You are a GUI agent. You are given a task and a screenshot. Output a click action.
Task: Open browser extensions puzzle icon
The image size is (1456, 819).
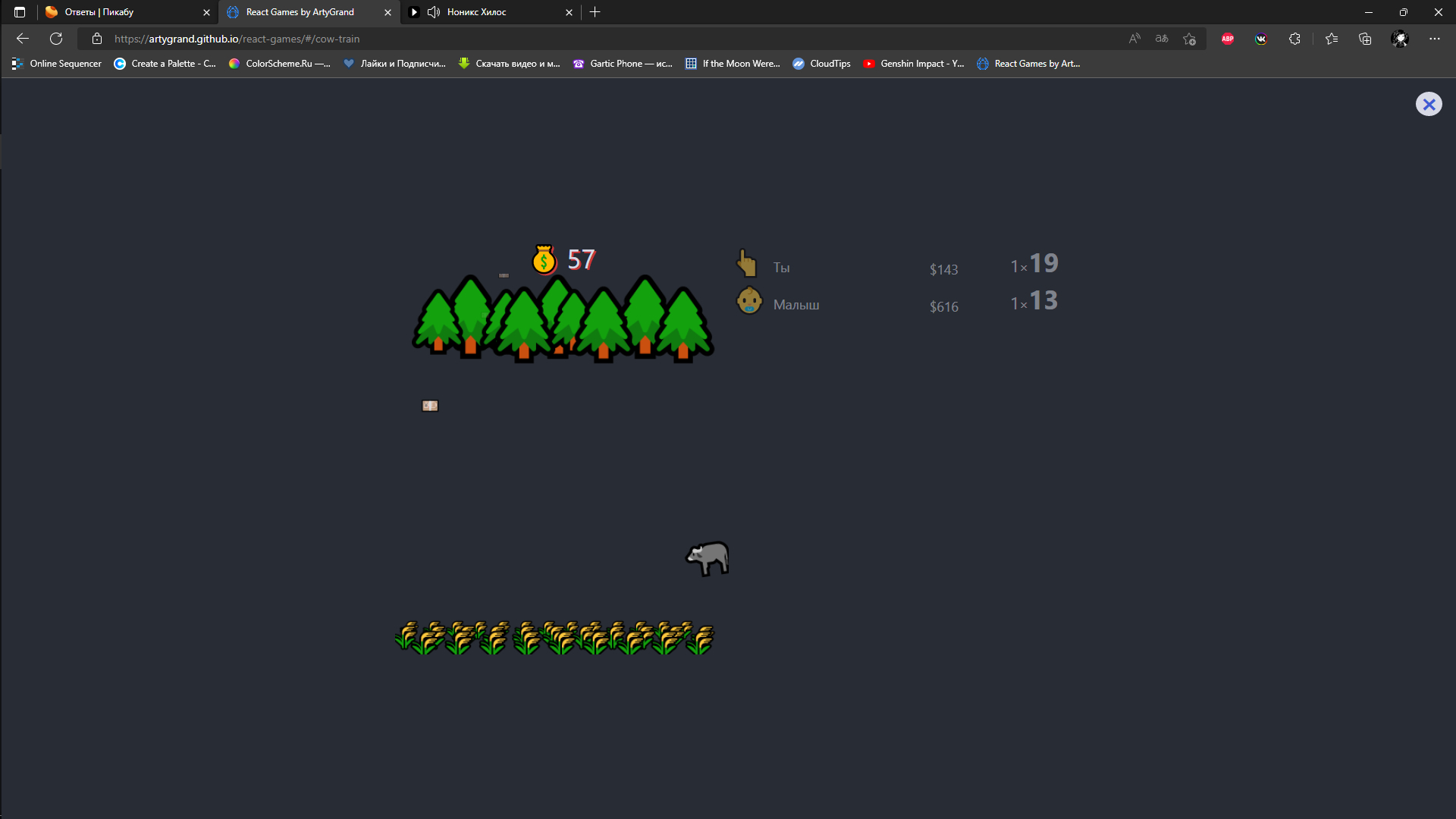tap(1294, 39)
